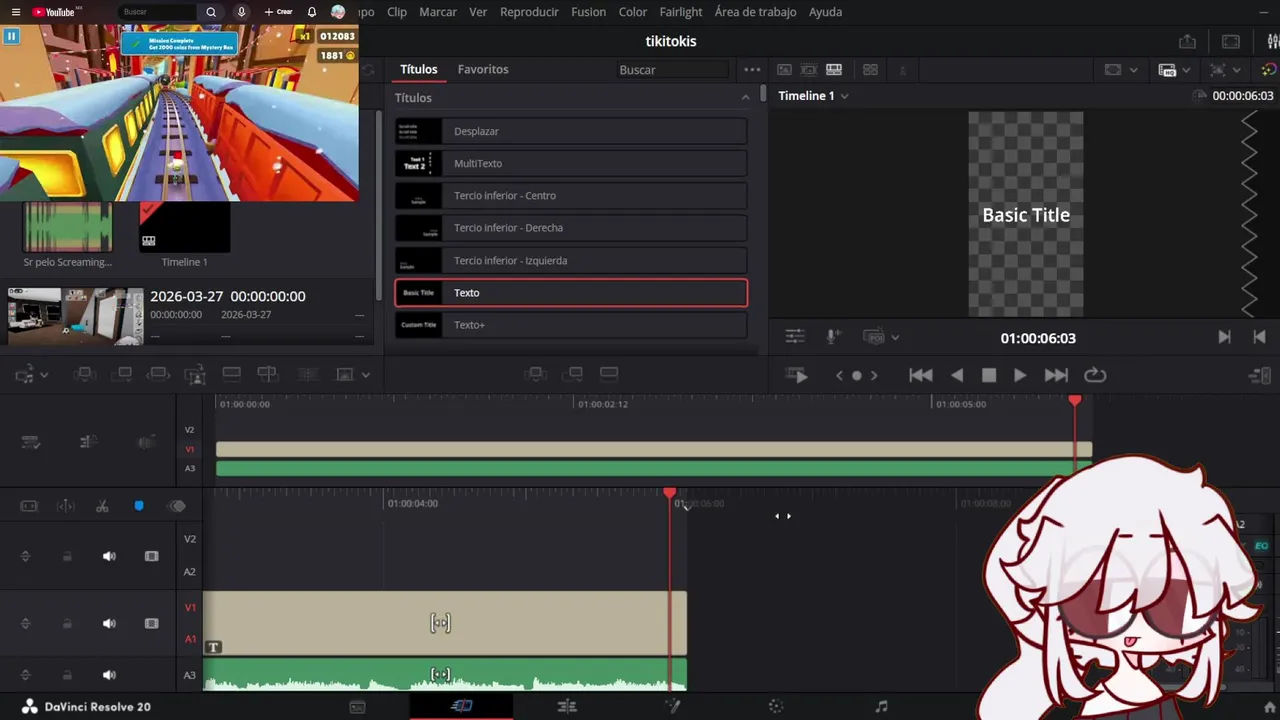Click the quick export icon
This screenshot has width=1280, height=720.
click(x=1187, y=41)
